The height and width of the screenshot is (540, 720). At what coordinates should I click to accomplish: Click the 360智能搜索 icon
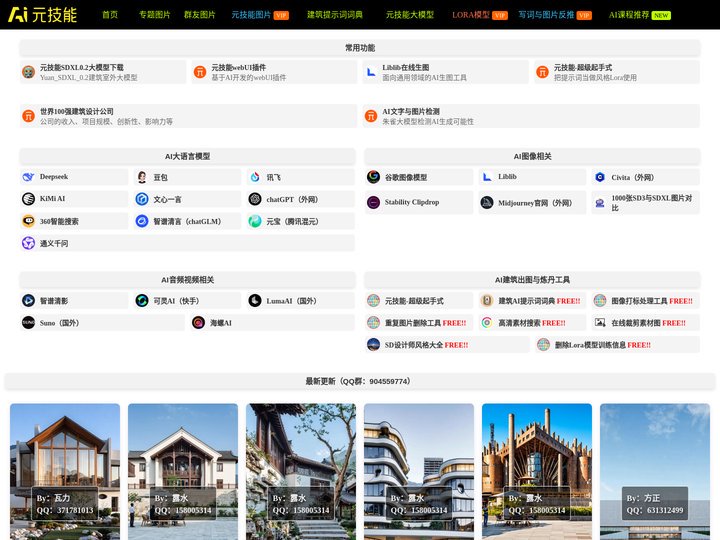28,221
